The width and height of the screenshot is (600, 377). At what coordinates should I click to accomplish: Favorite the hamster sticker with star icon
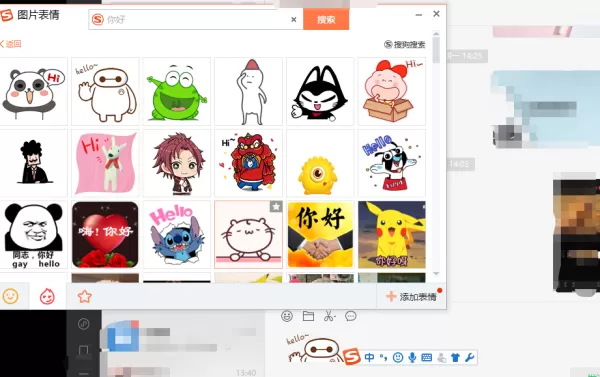[x=276, y=207]
